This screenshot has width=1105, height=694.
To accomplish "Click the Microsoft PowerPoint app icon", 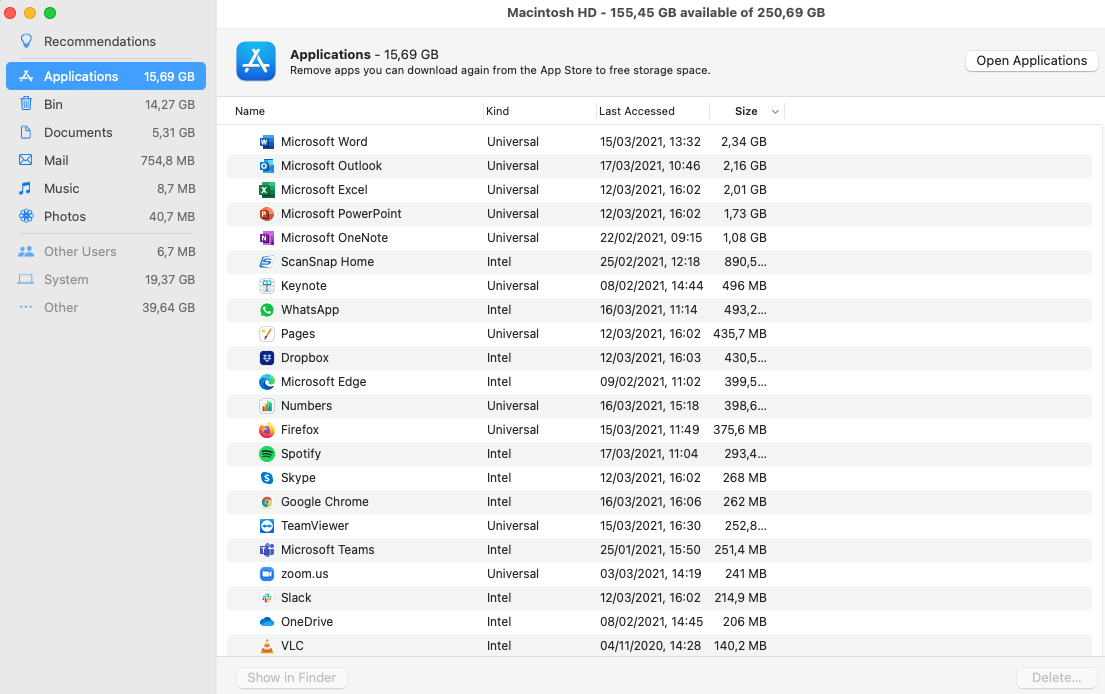I will point(266,213).
